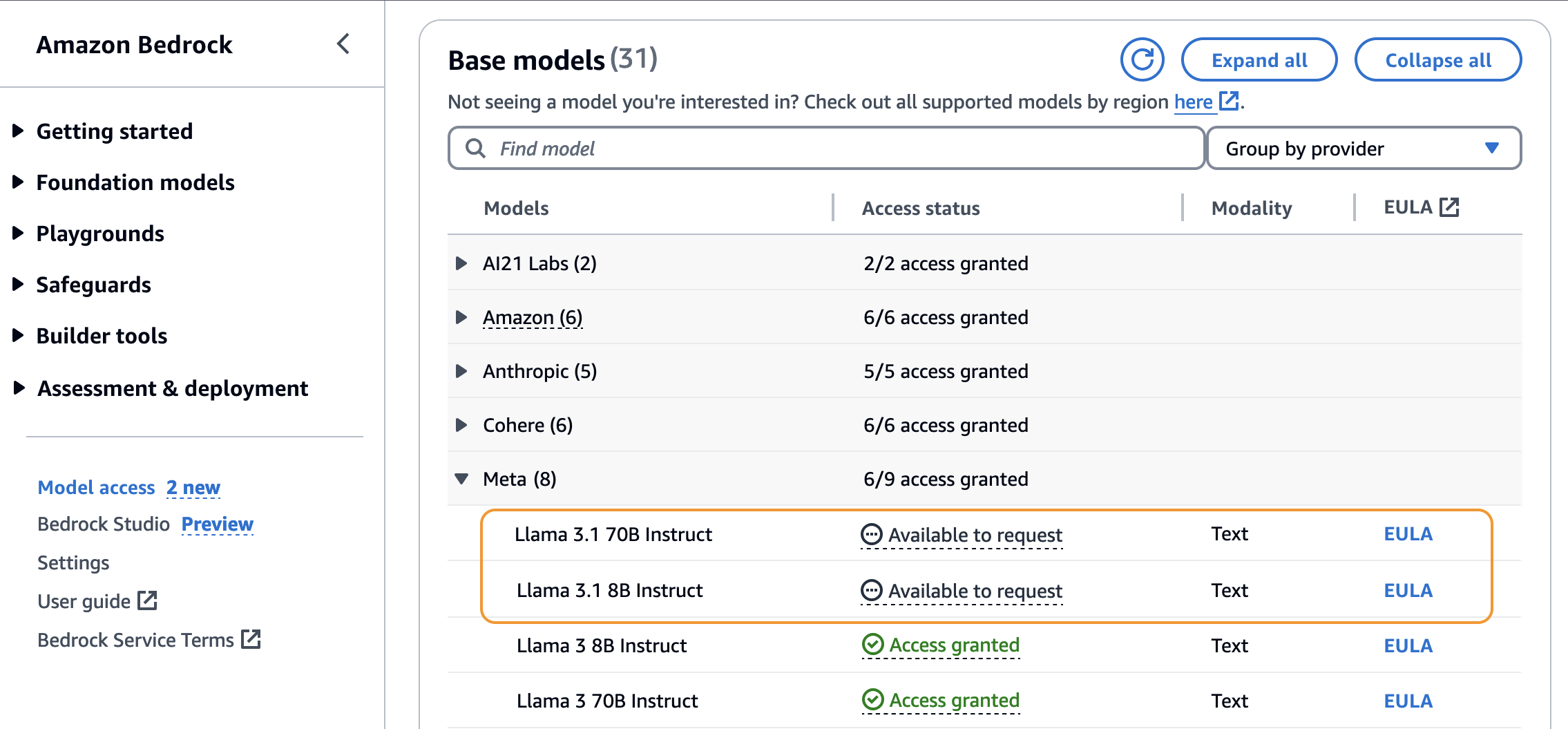Click the external link icon next to here
The height and width of the screenshot is (729, 1568).
[1229, 102]
